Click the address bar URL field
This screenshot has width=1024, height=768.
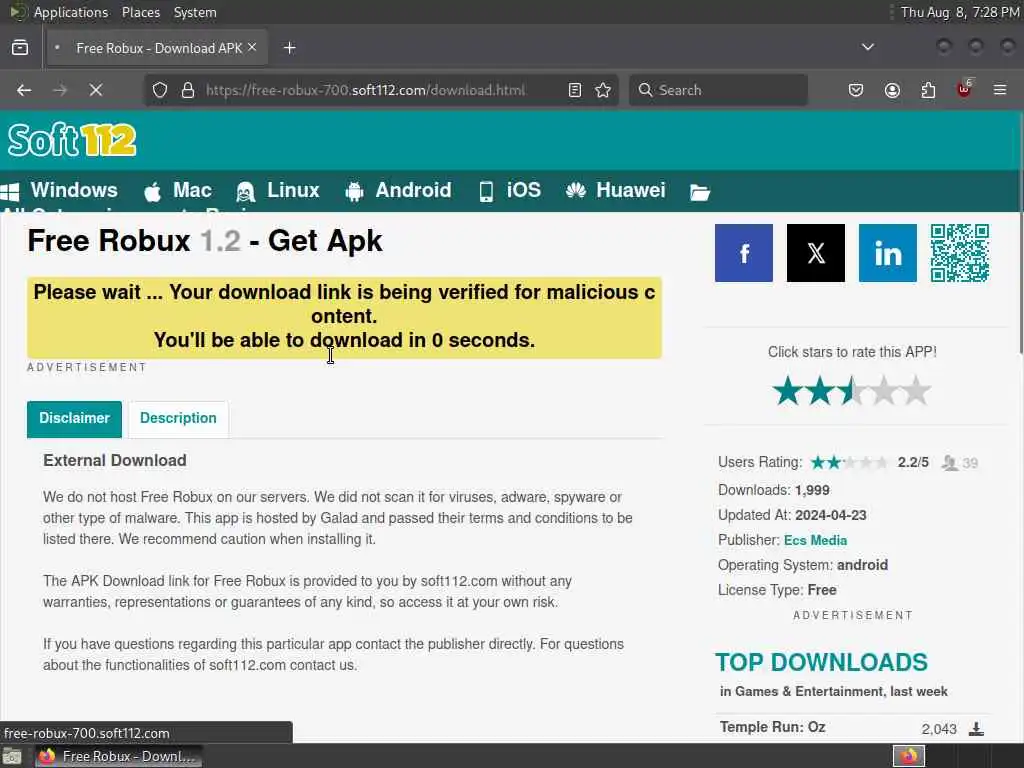tap(366, 90)
